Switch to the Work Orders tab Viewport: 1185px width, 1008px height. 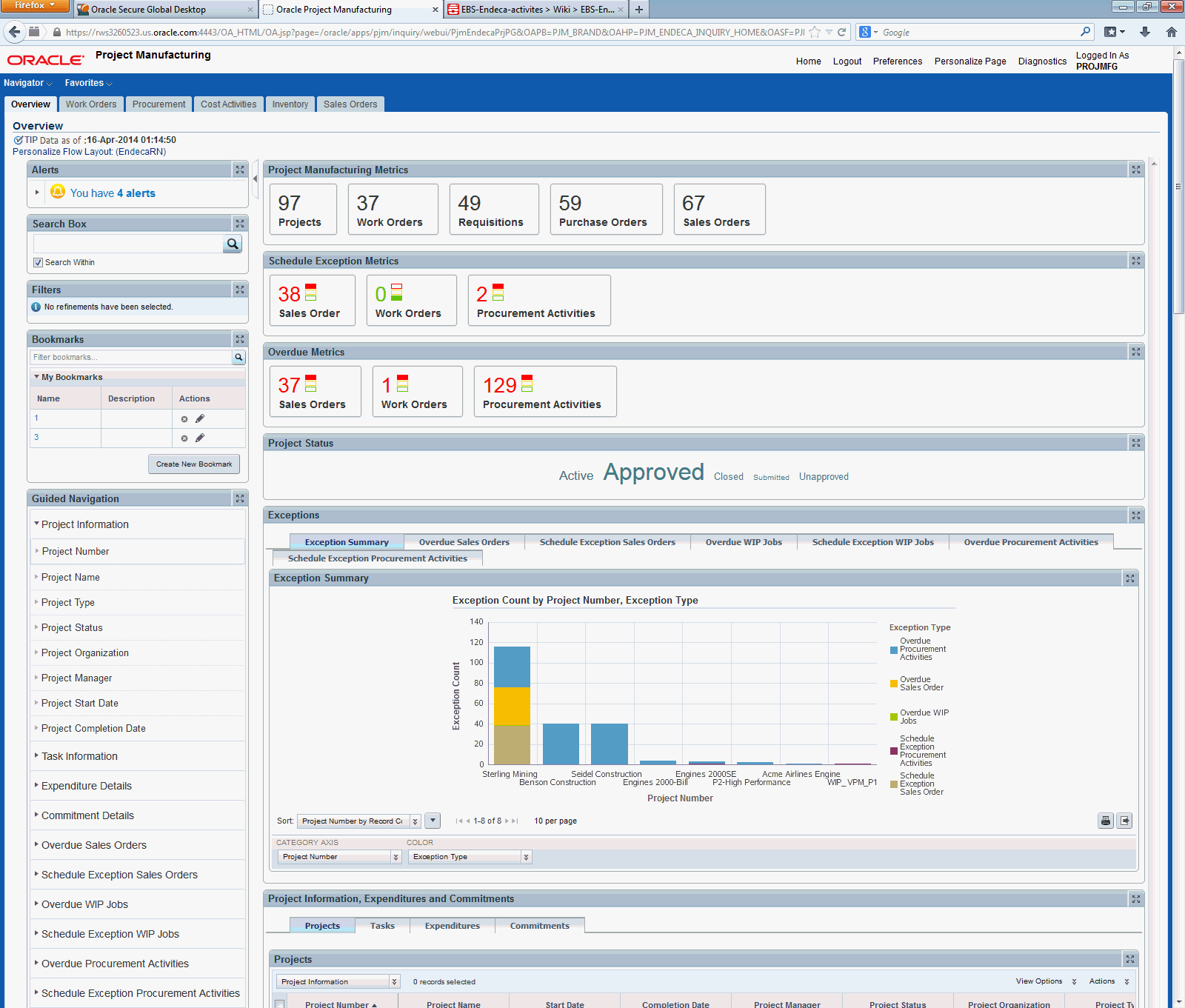pos(91,104)
